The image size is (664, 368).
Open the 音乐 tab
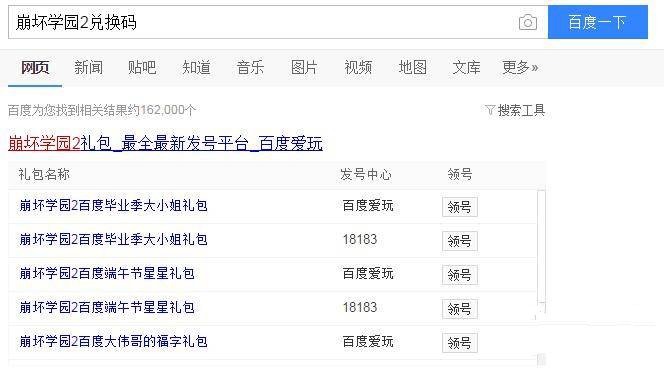[250, 68]
